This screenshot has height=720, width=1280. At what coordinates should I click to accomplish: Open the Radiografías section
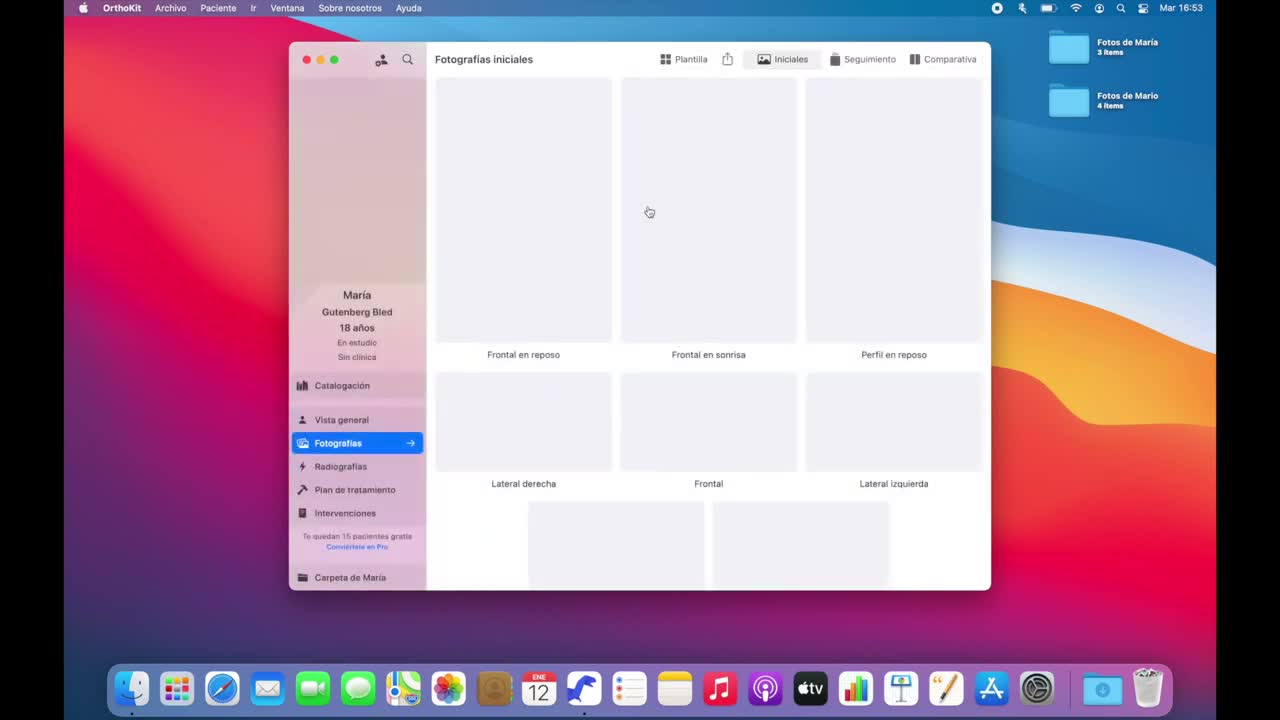[357, 467]
